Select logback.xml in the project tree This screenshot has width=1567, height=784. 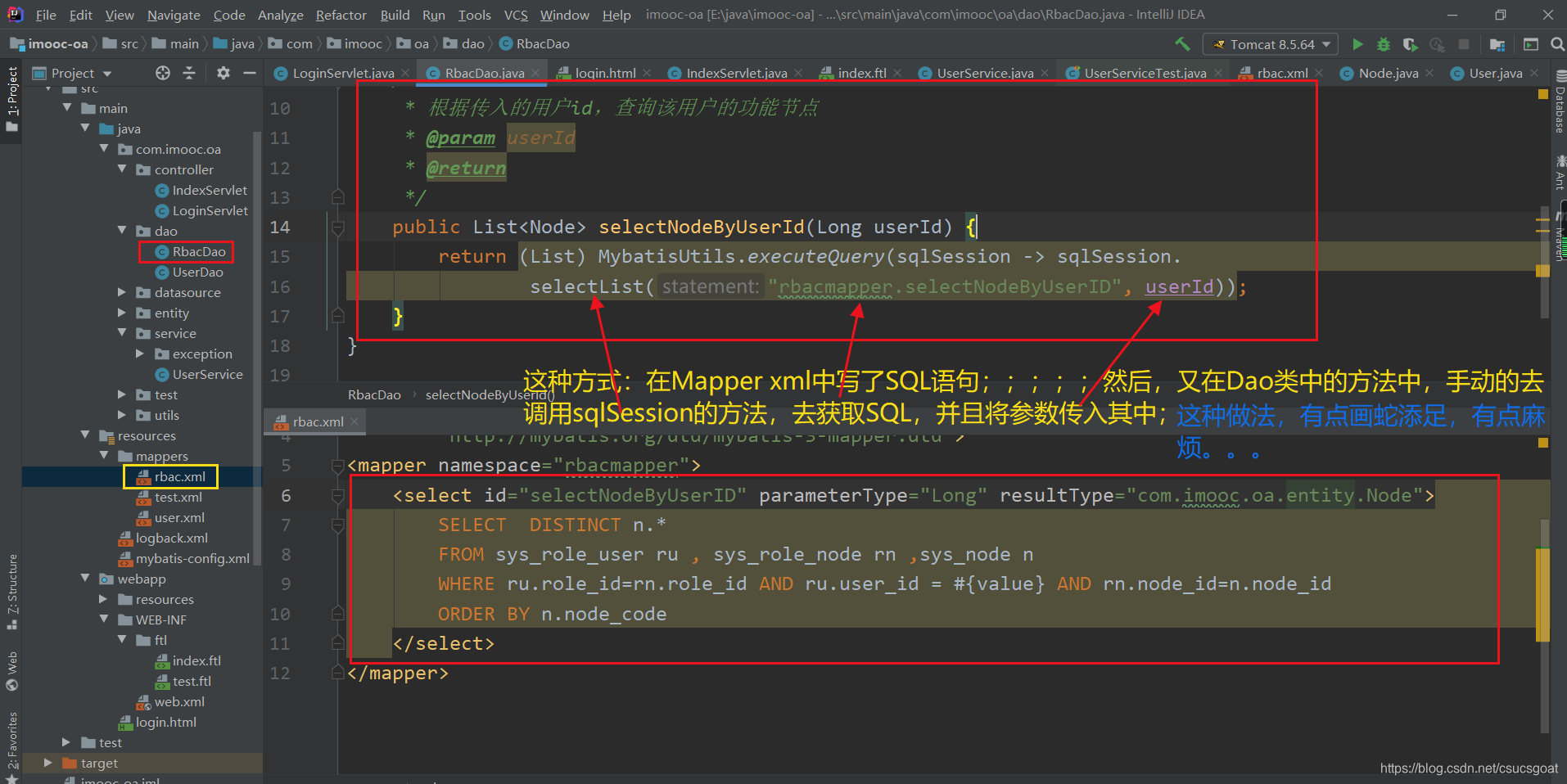pos(171,538)
